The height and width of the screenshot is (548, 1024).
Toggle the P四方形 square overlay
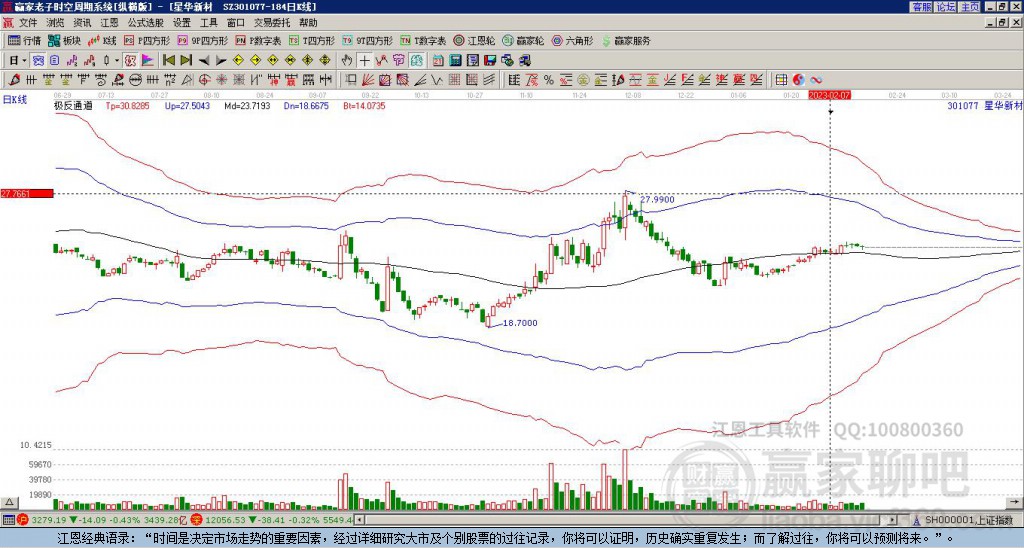[x=147, y=41]
